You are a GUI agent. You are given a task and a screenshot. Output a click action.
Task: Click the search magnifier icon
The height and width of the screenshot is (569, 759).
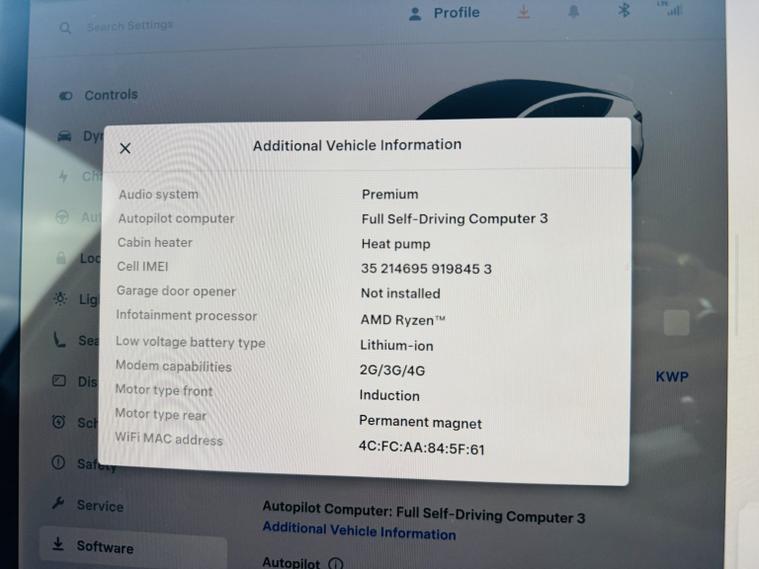point(66,28)
